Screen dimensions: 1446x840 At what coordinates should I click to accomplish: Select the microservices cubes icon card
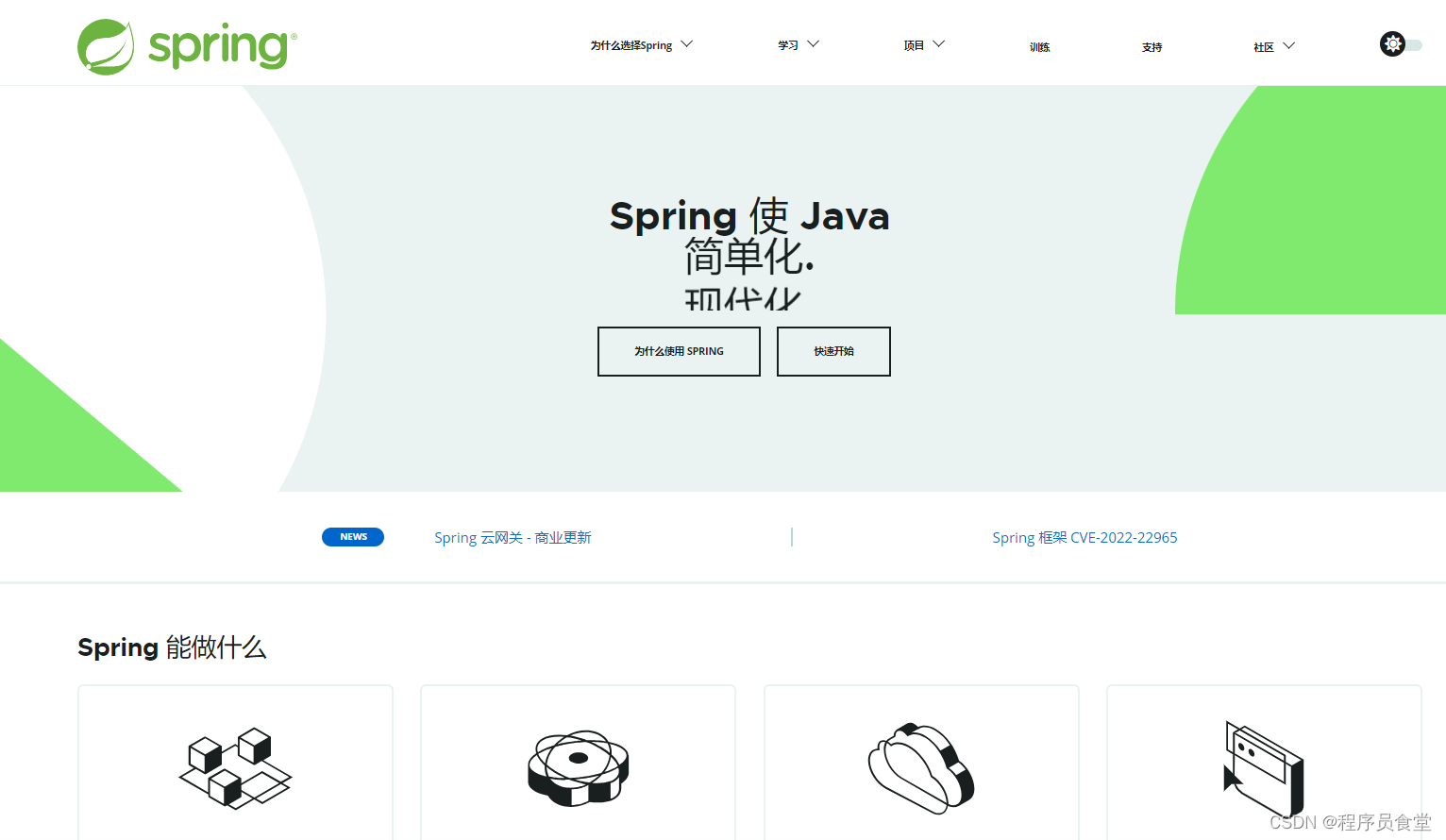click(235, 763)
